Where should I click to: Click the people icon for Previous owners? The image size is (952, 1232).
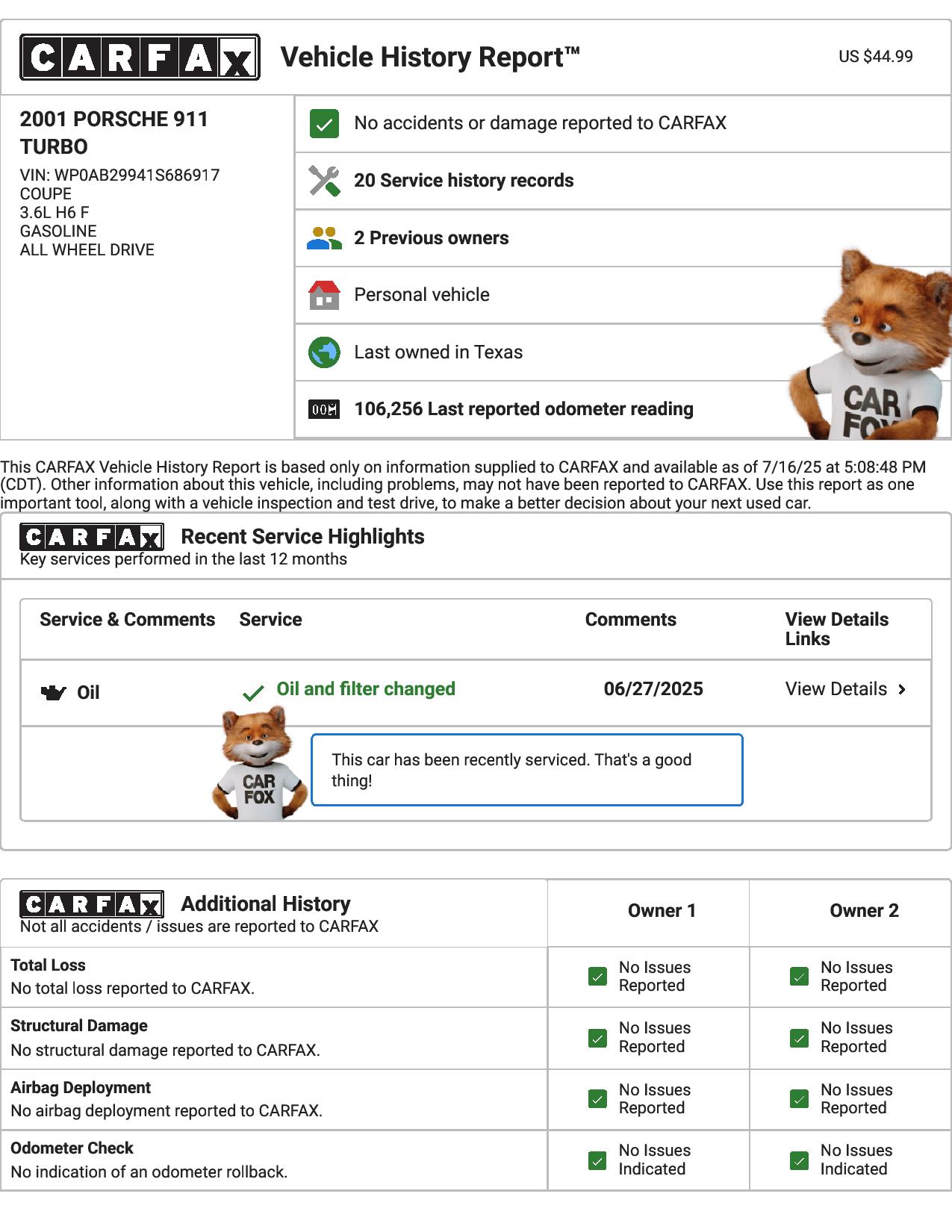point(324,238)
